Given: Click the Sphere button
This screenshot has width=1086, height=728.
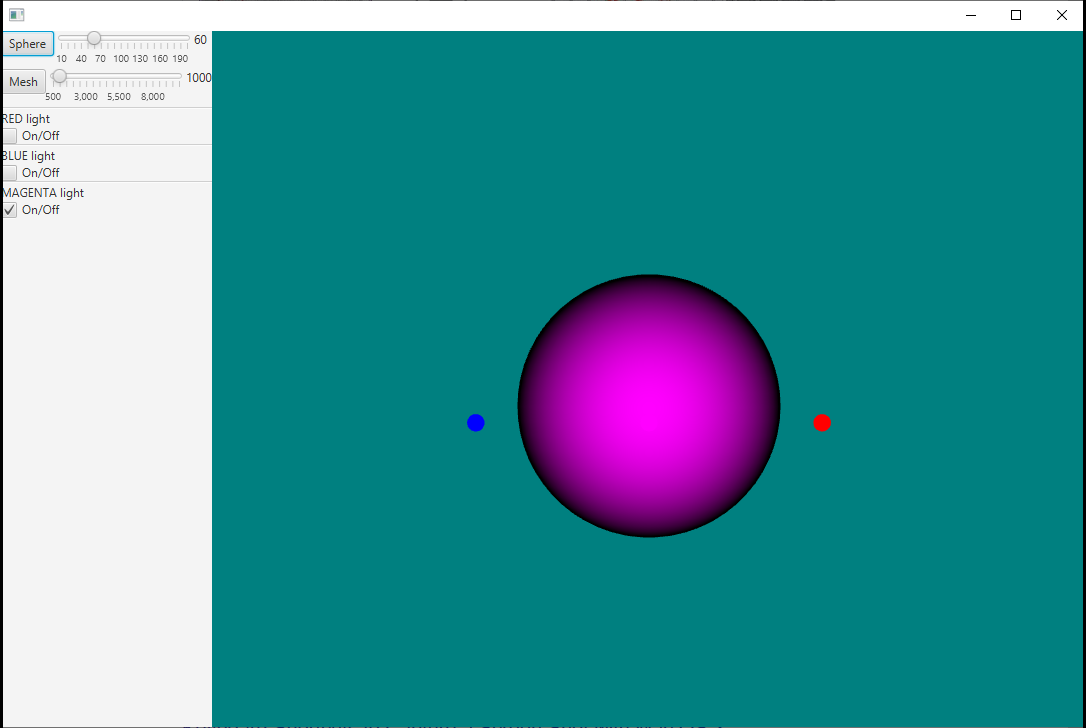Looking at the screenshot, I should (x=27, y=44).
